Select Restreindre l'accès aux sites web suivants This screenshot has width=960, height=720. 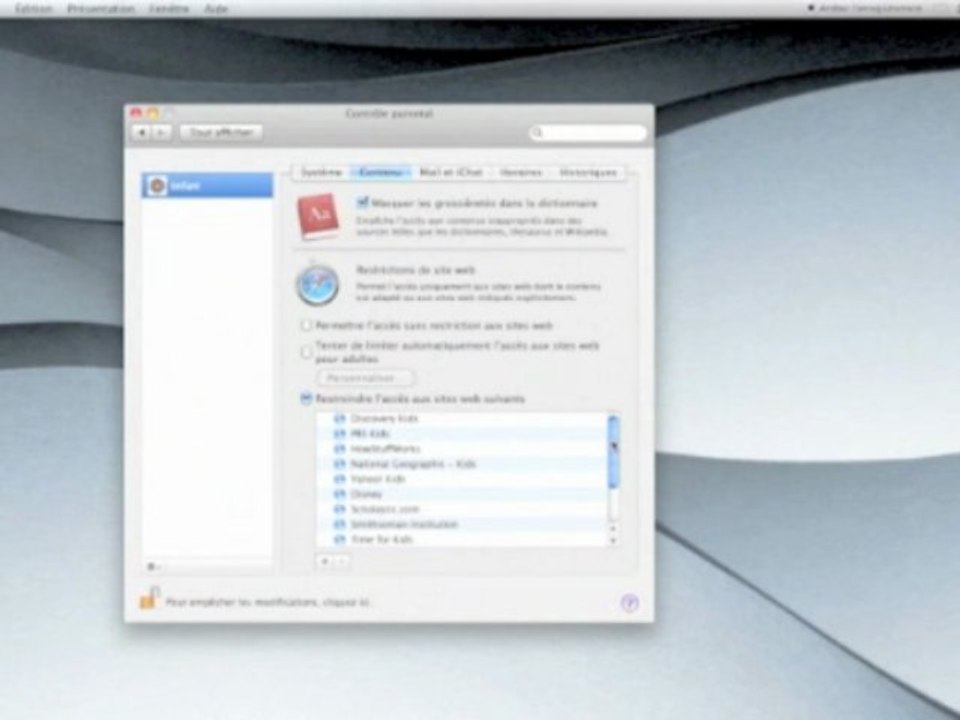306,399
